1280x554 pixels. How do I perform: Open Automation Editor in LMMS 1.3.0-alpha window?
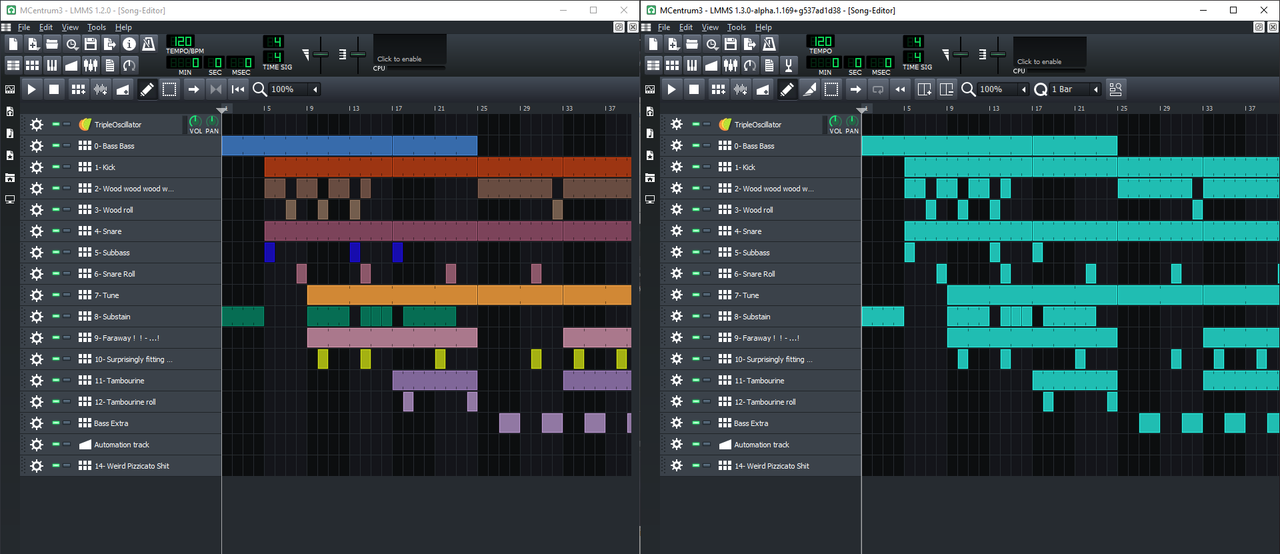711,65
